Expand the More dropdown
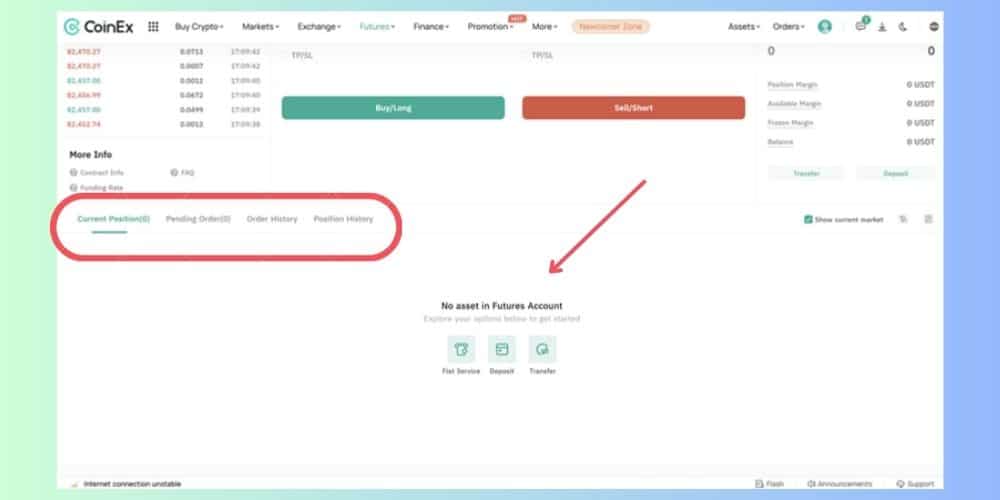The height and width of the screenshot is (500, 1000). click(x=545, y=27)
